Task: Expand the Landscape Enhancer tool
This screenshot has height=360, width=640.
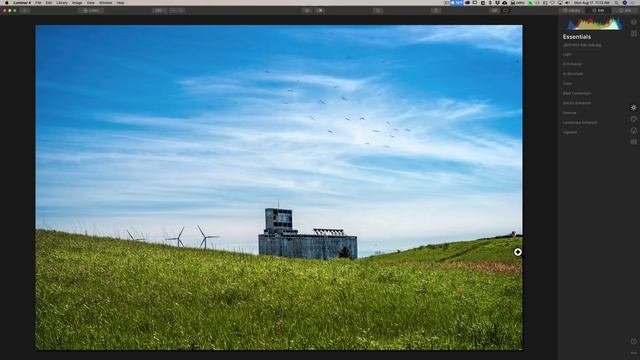Action: [x=580, y=122]
